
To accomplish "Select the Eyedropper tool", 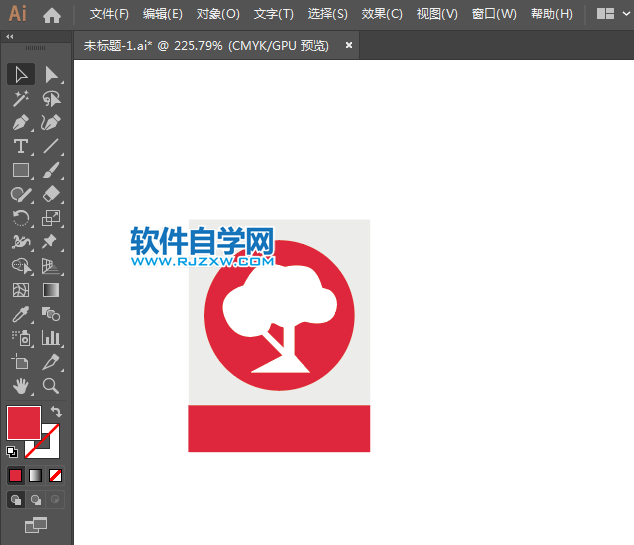I will (x=21, y=314).
